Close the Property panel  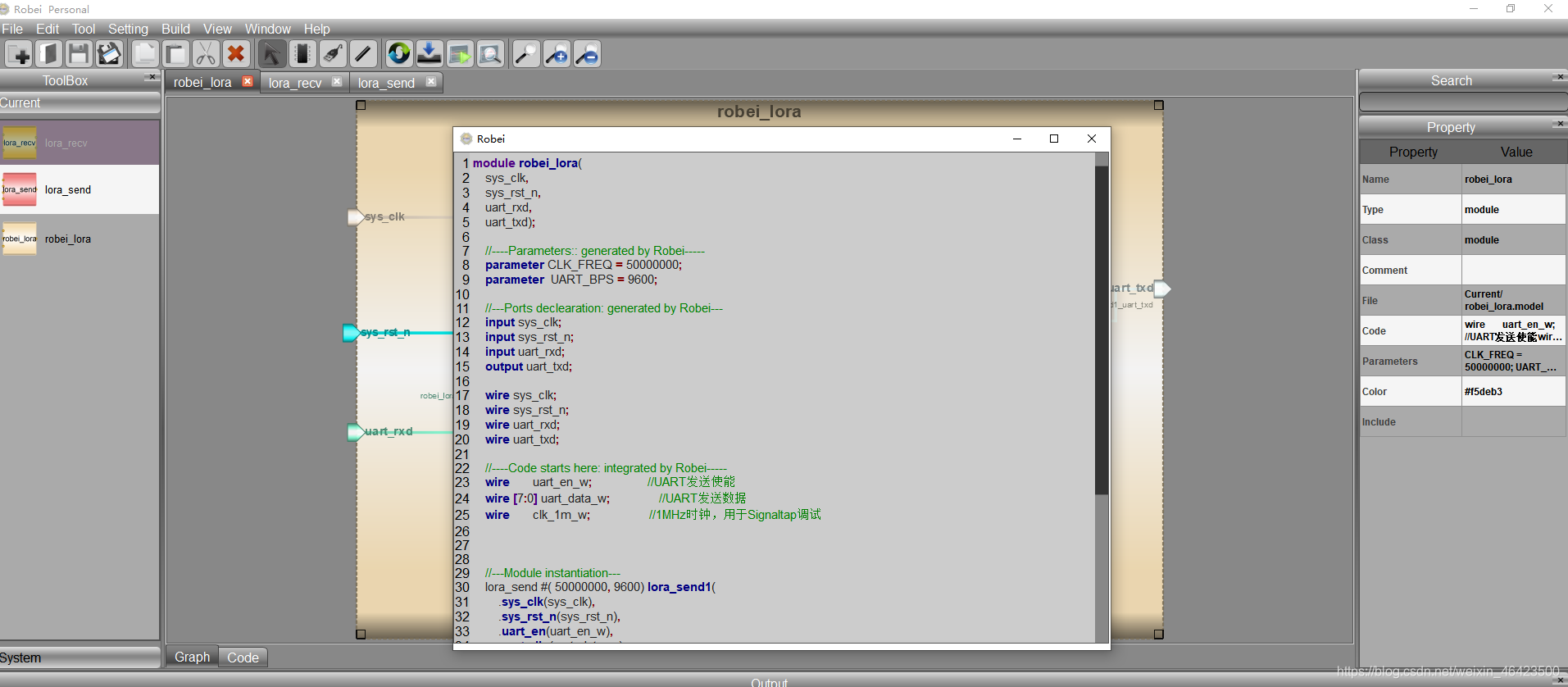pos(1559,124)
